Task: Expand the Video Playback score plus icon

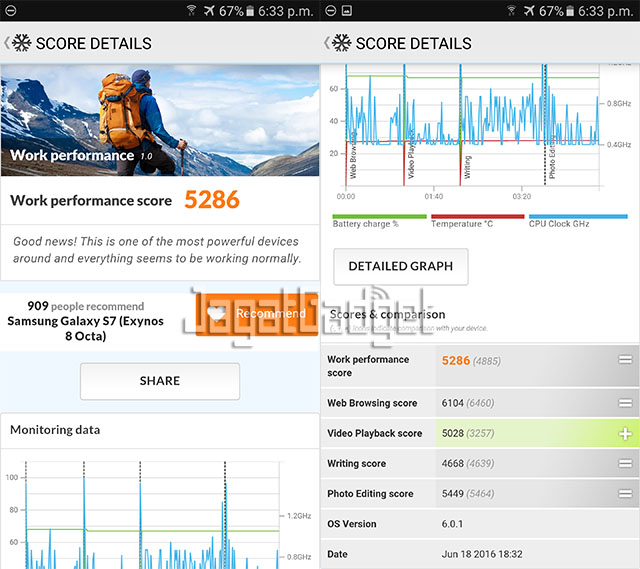Action: (625, 434)
